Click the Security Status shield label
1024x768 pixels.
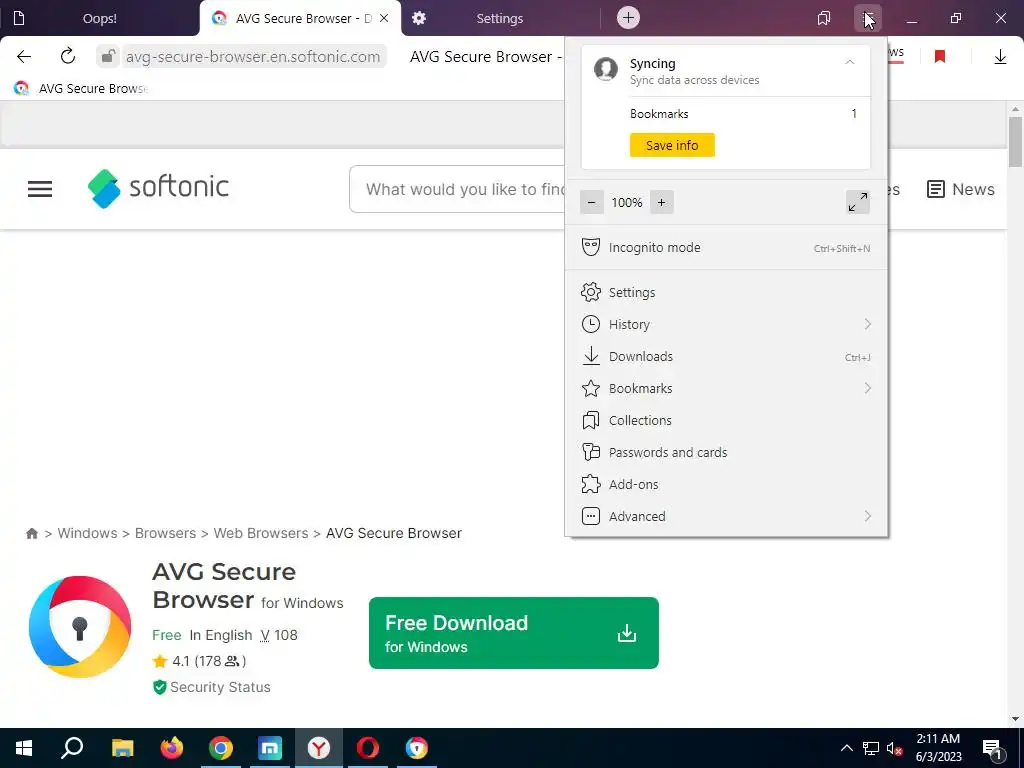(x=212, y=687)
